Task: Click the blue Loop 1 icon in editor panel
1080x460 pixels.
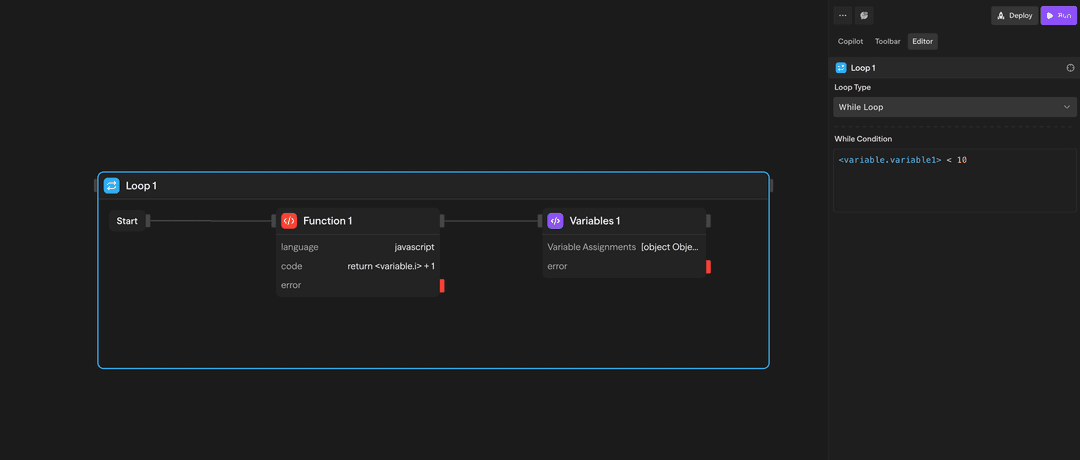Action: pos(841,68)
